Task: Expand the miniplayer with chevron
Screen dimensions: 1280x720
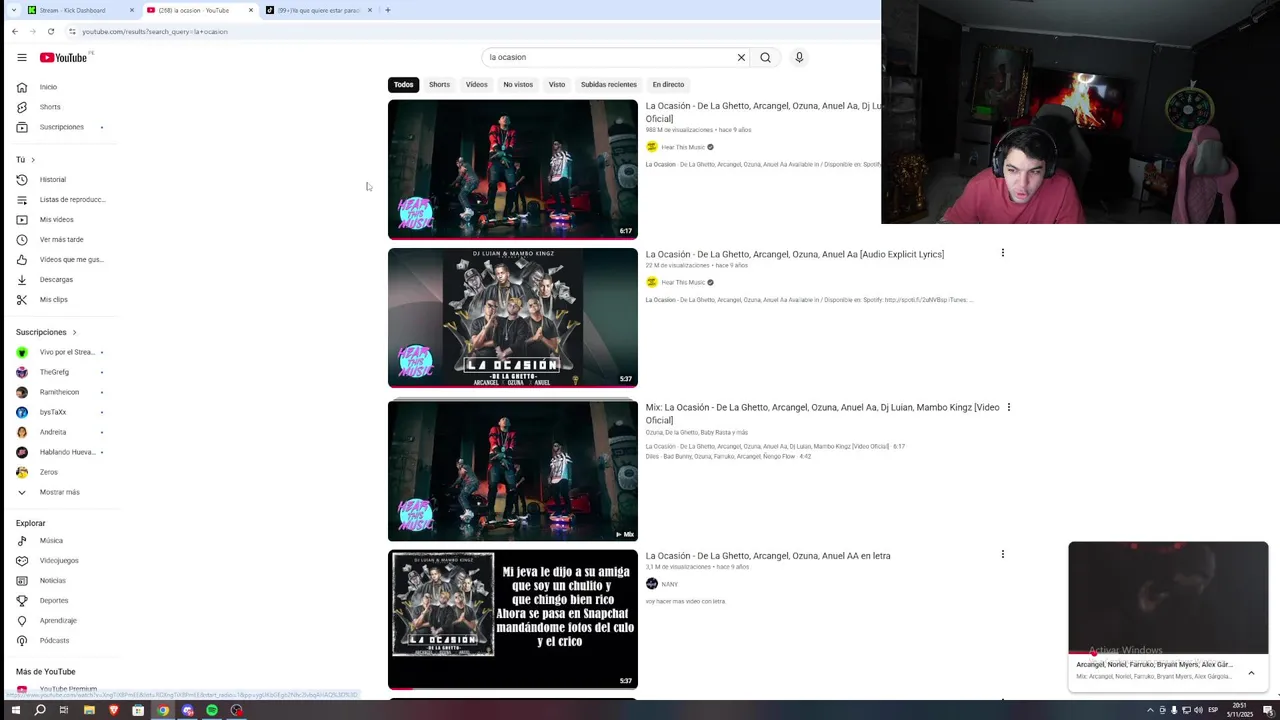Action: pos(1251,673)
